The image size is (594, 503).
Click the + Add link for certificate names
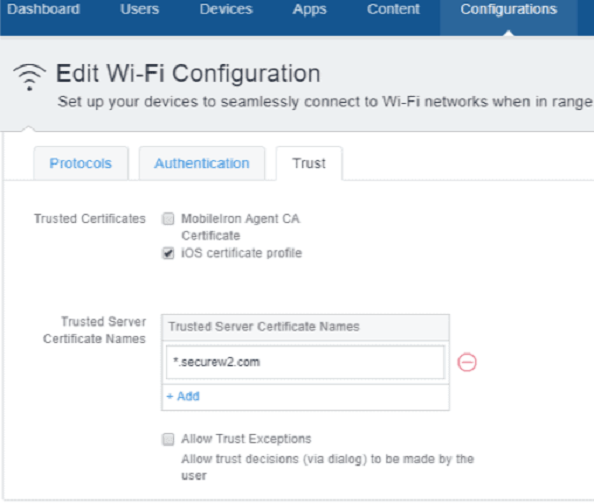(183, 396)
